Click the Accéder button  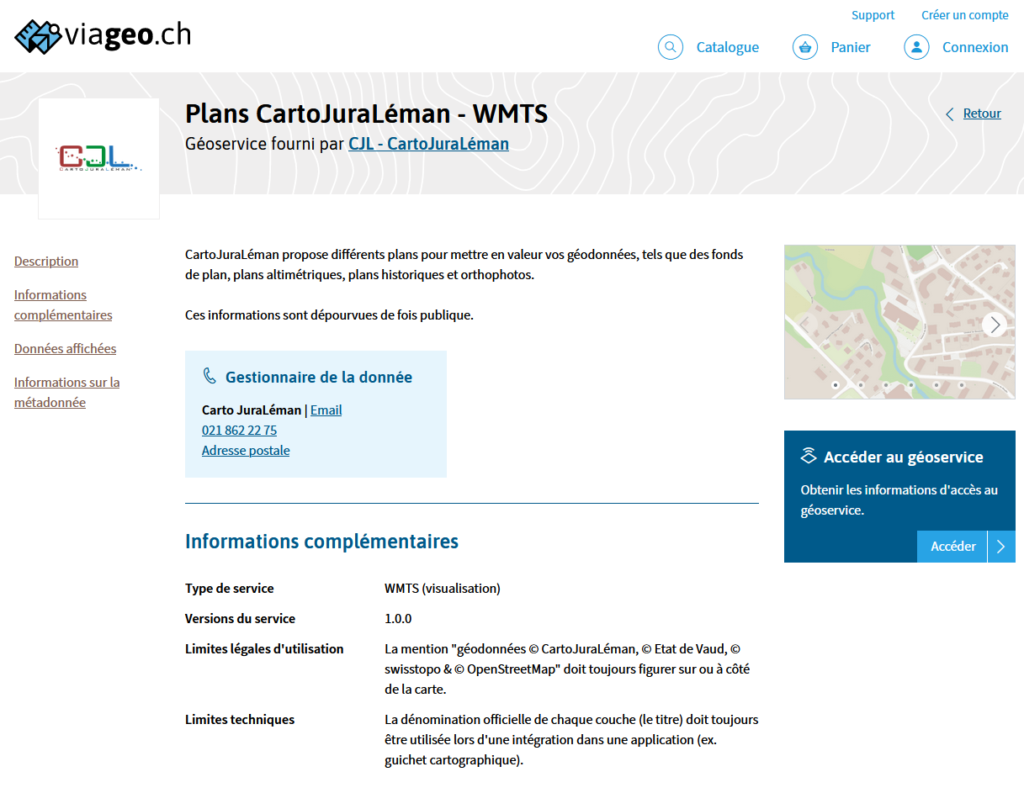point(953,546)
